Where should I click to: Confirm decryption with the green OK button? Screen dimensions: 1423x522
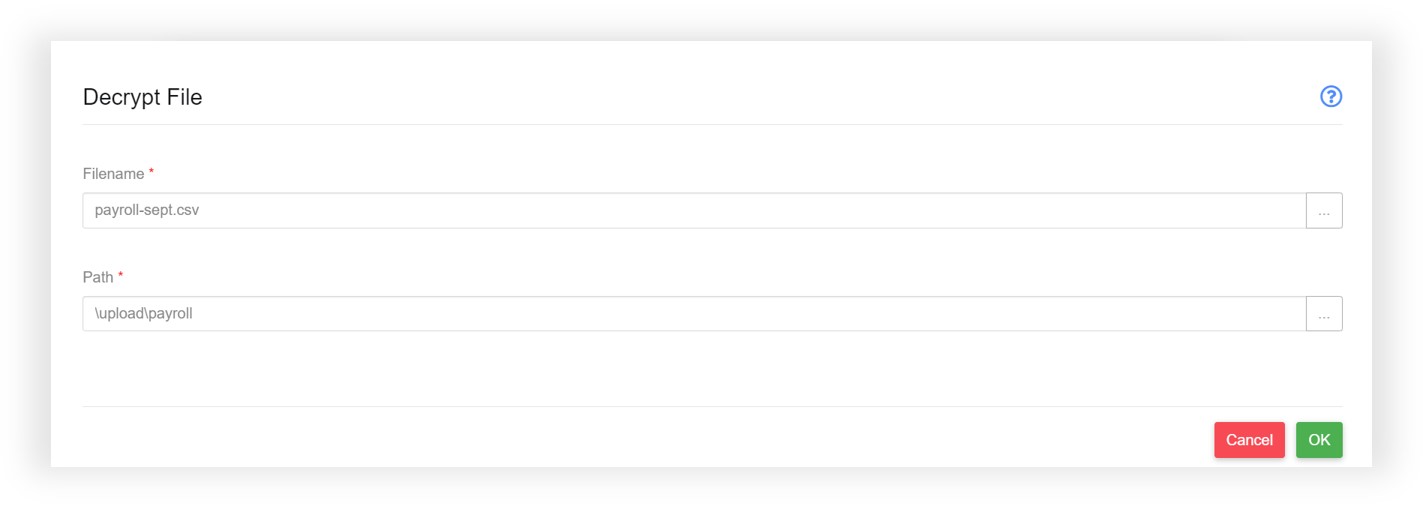pyautogui.click(x=1319, y=440)
